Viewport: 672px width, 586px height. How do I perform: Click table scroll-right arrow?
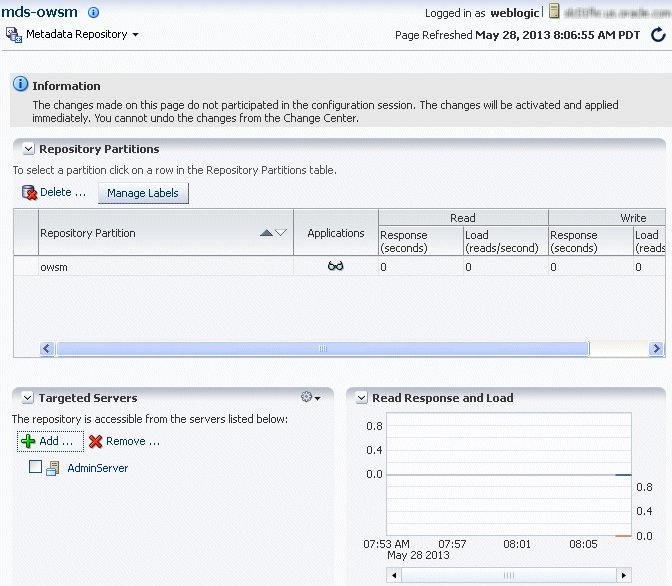[x=656, y=349]
